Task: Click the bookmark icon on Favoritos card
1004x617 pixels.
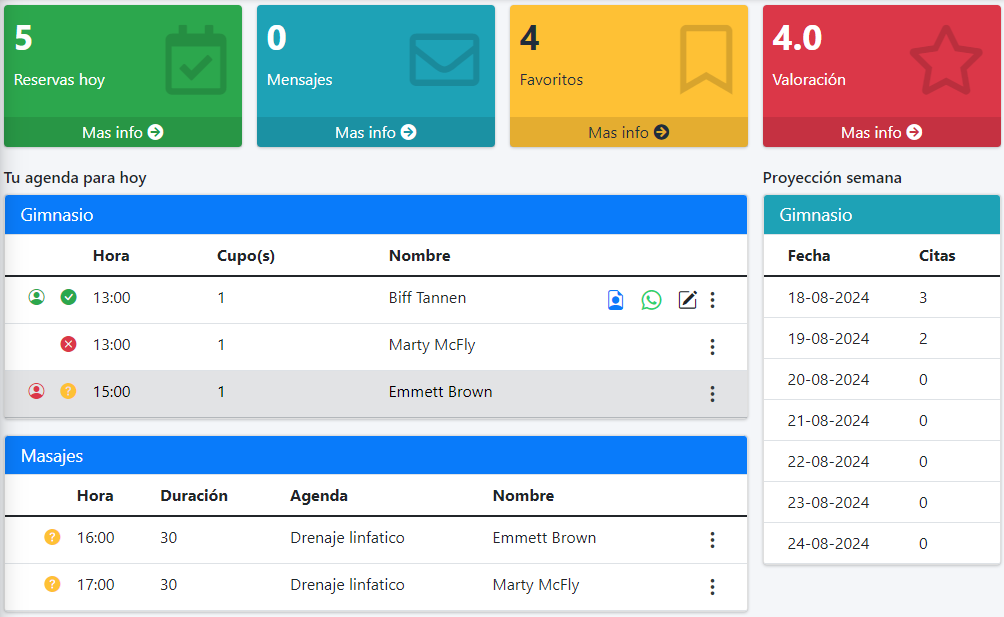Action: tap(706, 60)
